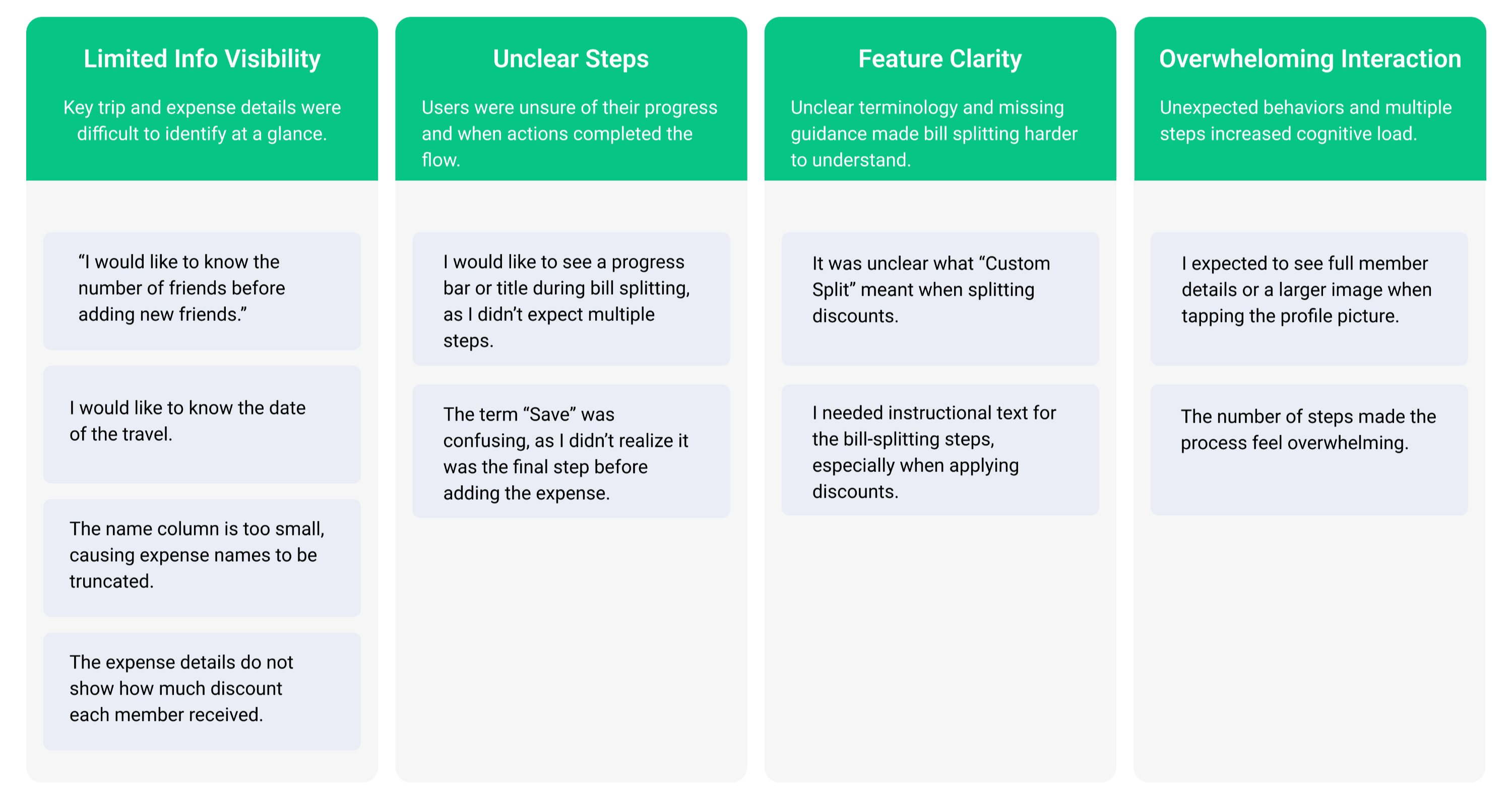Select the "needed instructional text" feedback card
1512x807 pixels.
pyautogui.click(x=940, y=450)
